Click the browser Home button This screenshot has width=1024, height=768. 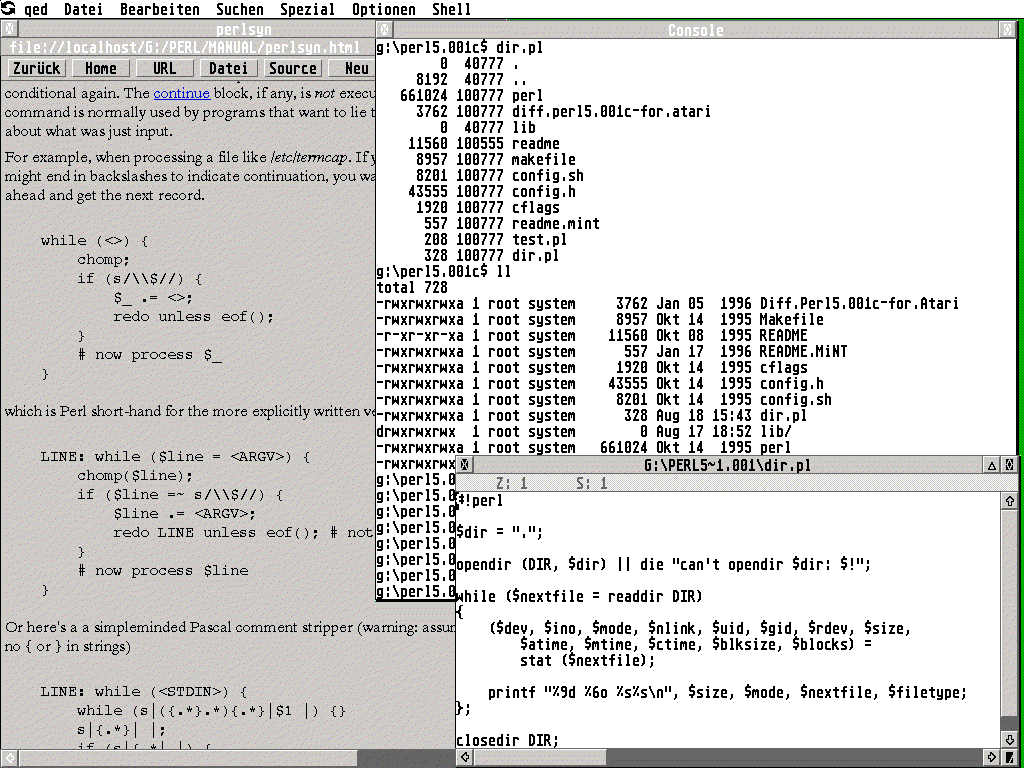click(100, 68)
